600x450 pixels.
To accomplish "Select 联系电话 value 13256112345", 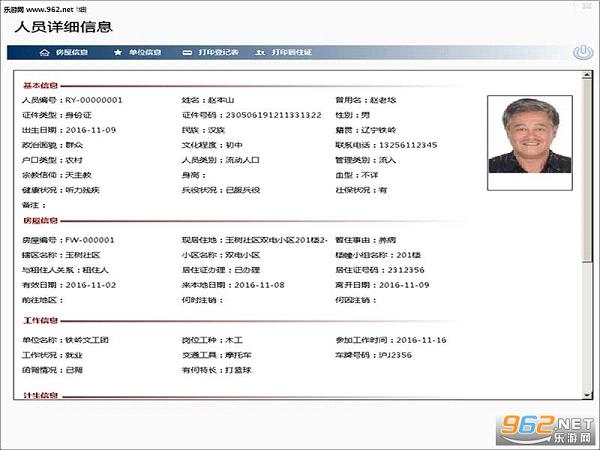I will (408, 145).
